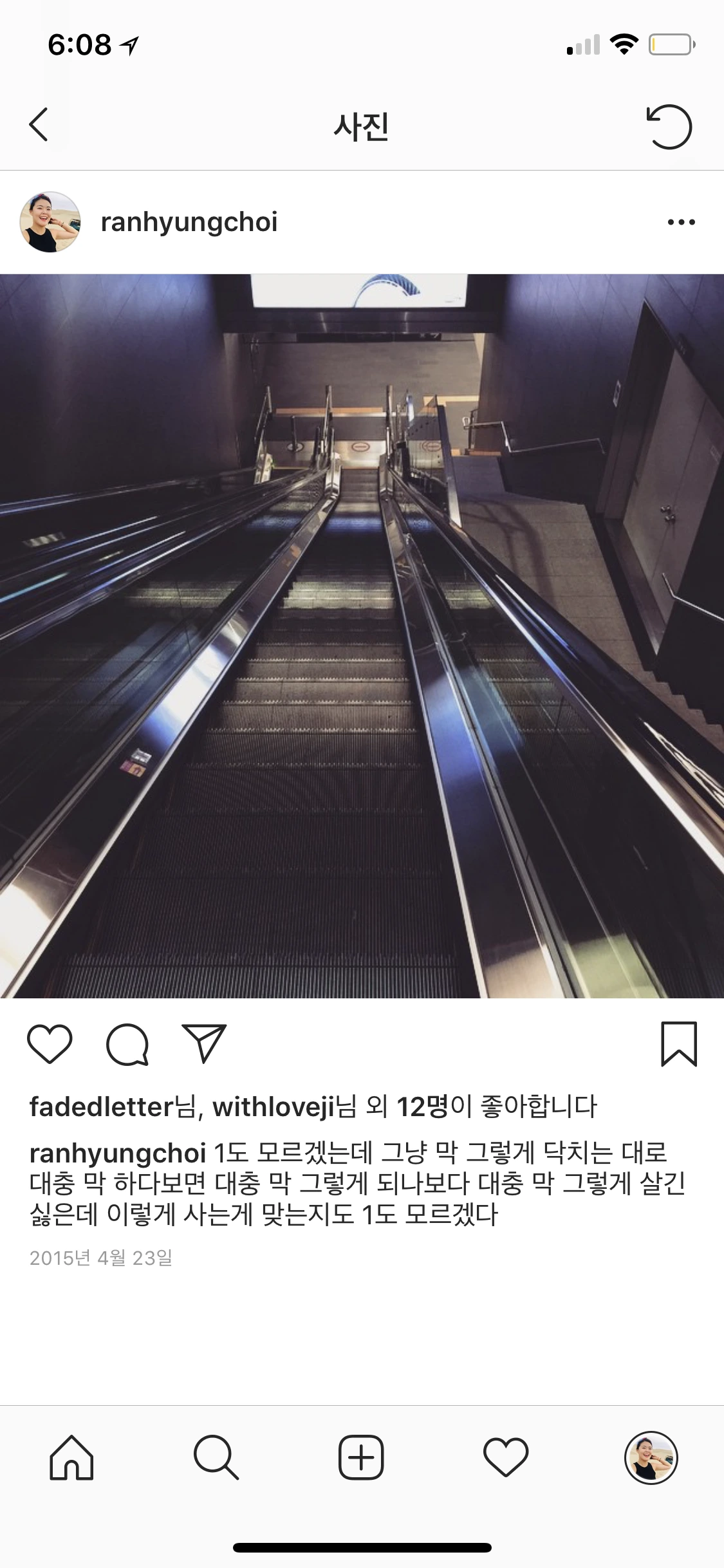Tap the refresh icon in header

coord(669,126)
